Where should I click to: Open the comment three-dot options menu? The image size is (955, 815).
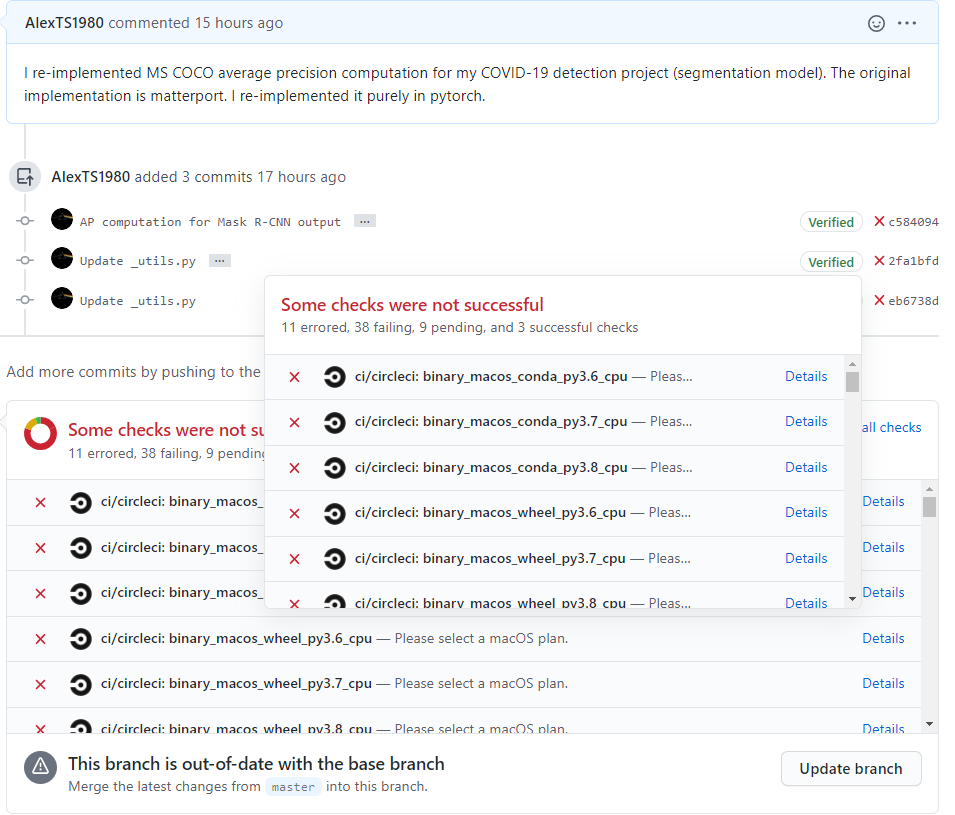pos(907,23)
